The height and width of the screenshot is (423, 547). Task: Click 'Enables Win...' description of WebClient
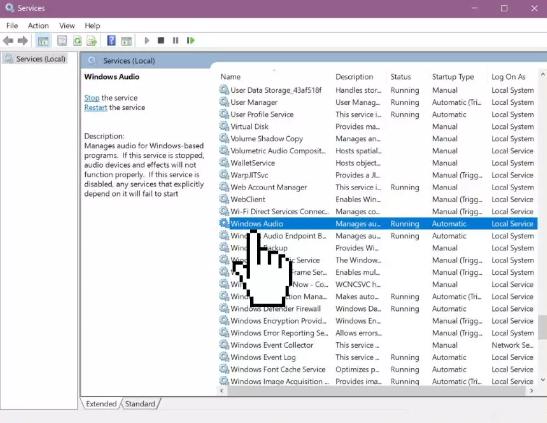pyautogui.click(x=358, y=199)
